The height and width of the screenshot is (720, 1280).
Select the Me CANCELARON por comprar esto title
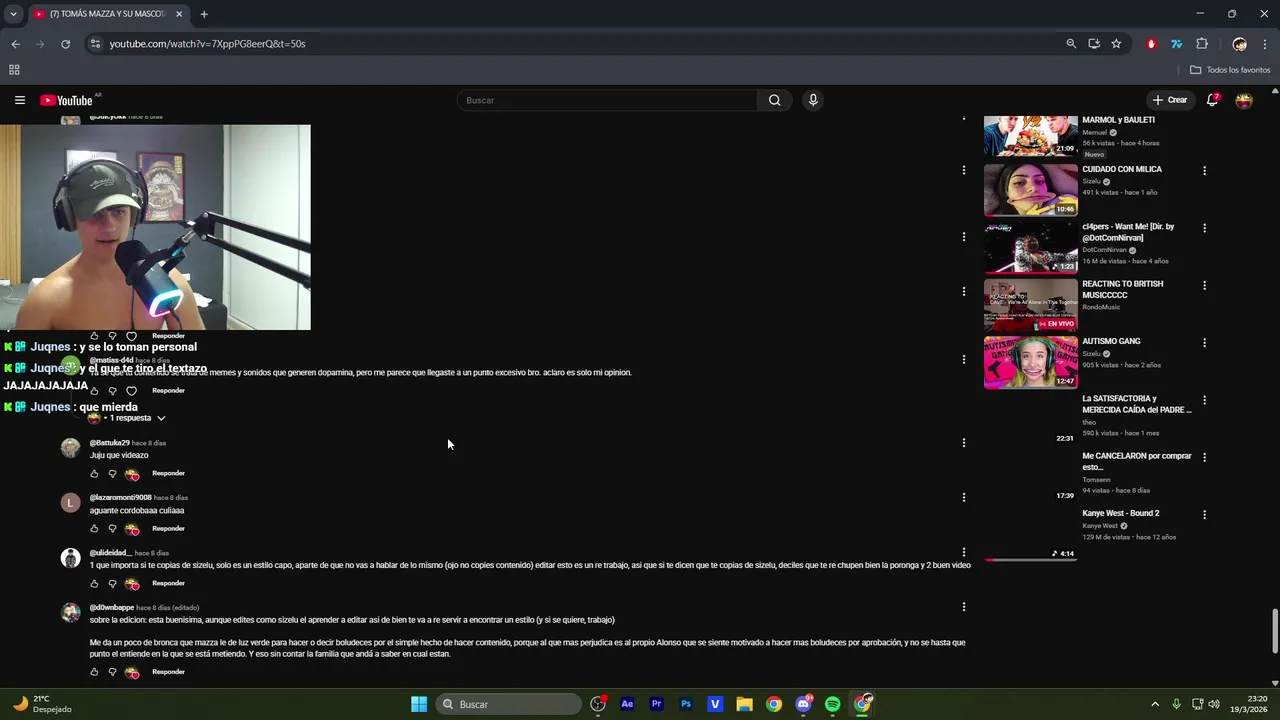click(x=1137, y=461)
